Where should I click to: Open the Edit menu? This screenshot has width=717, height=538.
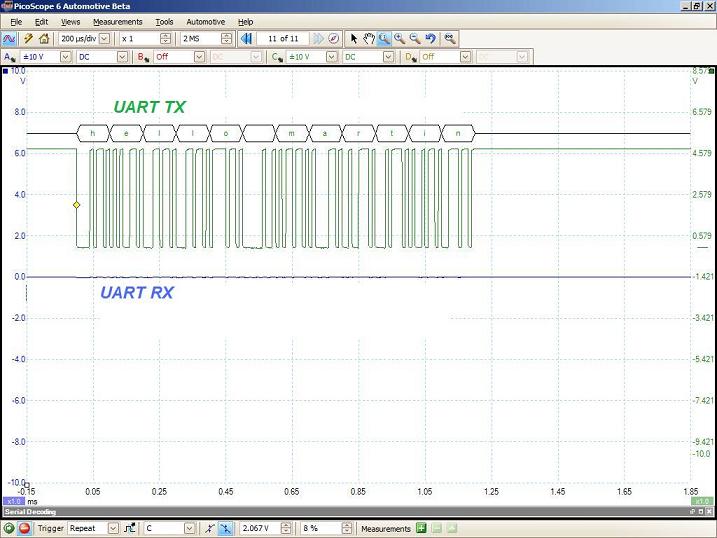(x=42, y=22)
